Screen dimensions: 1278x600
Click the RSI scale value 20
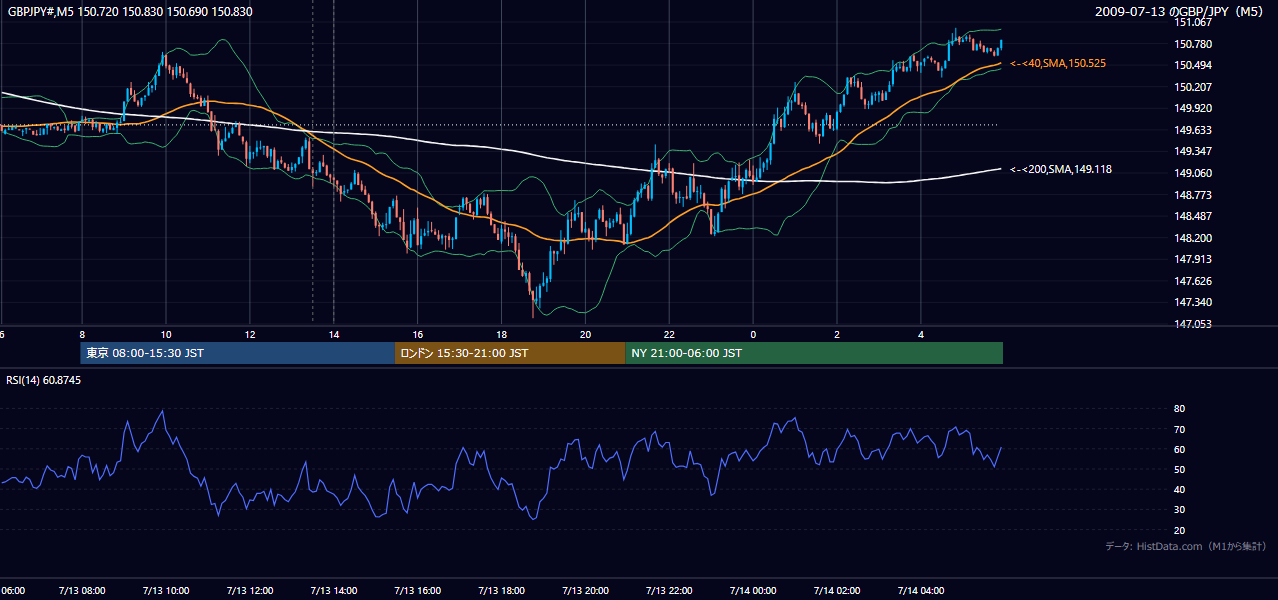click(1179, 530)
